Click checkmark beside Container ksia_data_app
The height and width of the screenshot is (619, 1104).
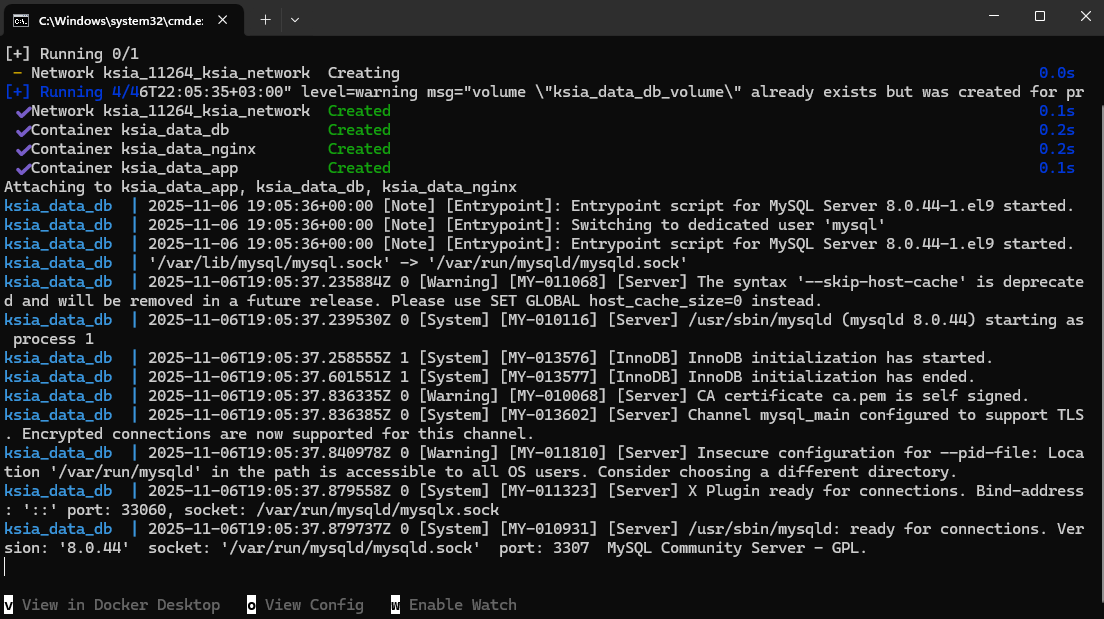[23, 168]
